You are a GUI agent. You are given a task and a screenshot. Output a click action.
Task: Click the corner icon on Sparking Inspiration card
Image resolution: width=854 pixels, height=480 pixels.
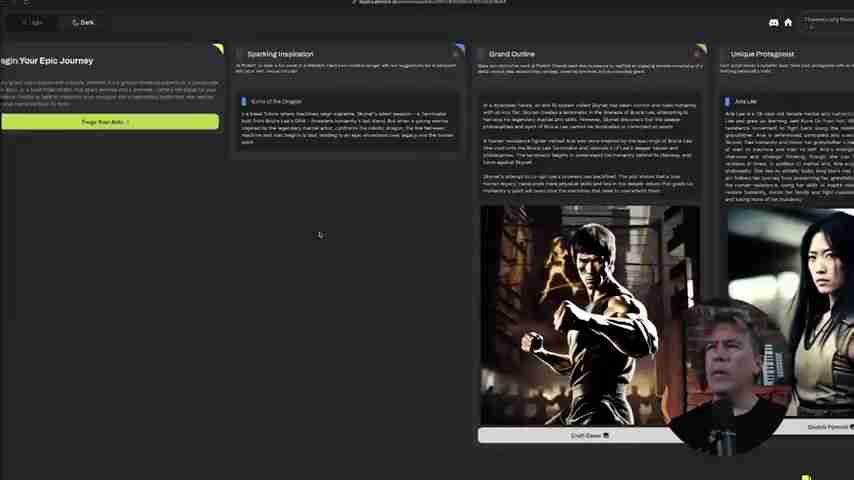click(460, 49)
